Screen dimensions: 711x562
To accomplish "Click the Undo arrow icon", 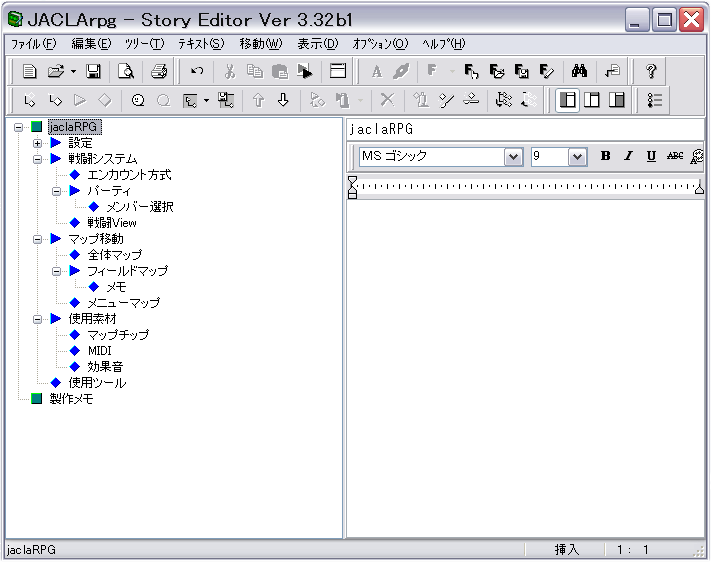I will click(197, 71).
